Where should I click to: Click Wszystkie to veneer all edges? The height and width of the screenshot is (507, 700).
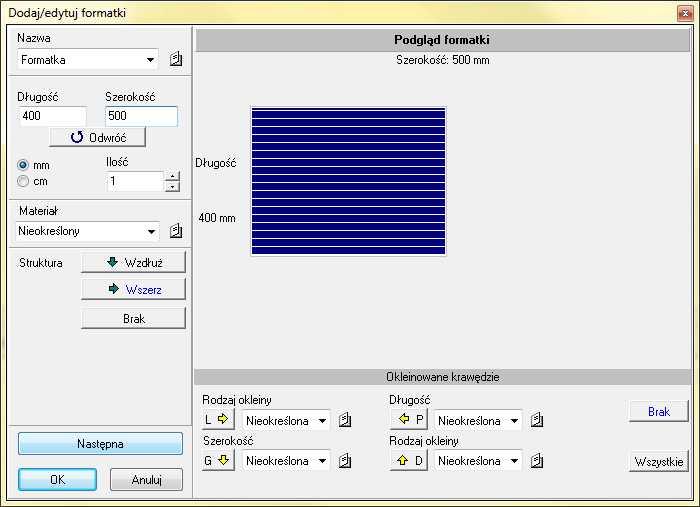(x=659, y=461)
